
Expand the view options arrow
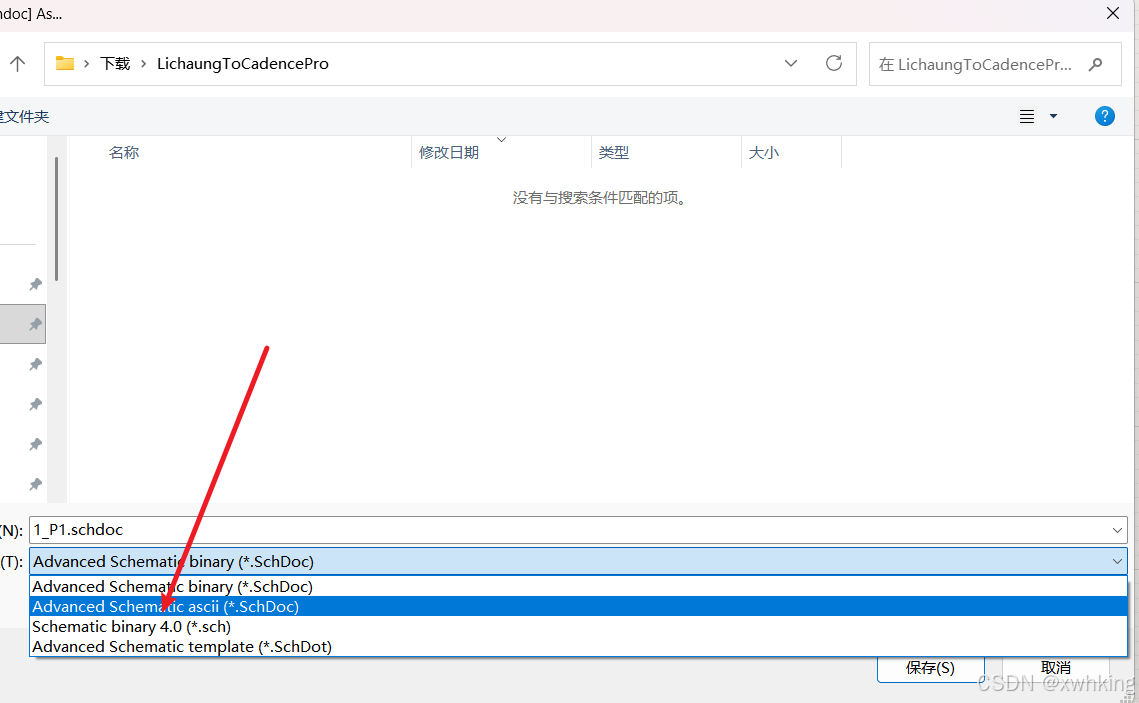pyautogui.click(x=1053, y=116)
